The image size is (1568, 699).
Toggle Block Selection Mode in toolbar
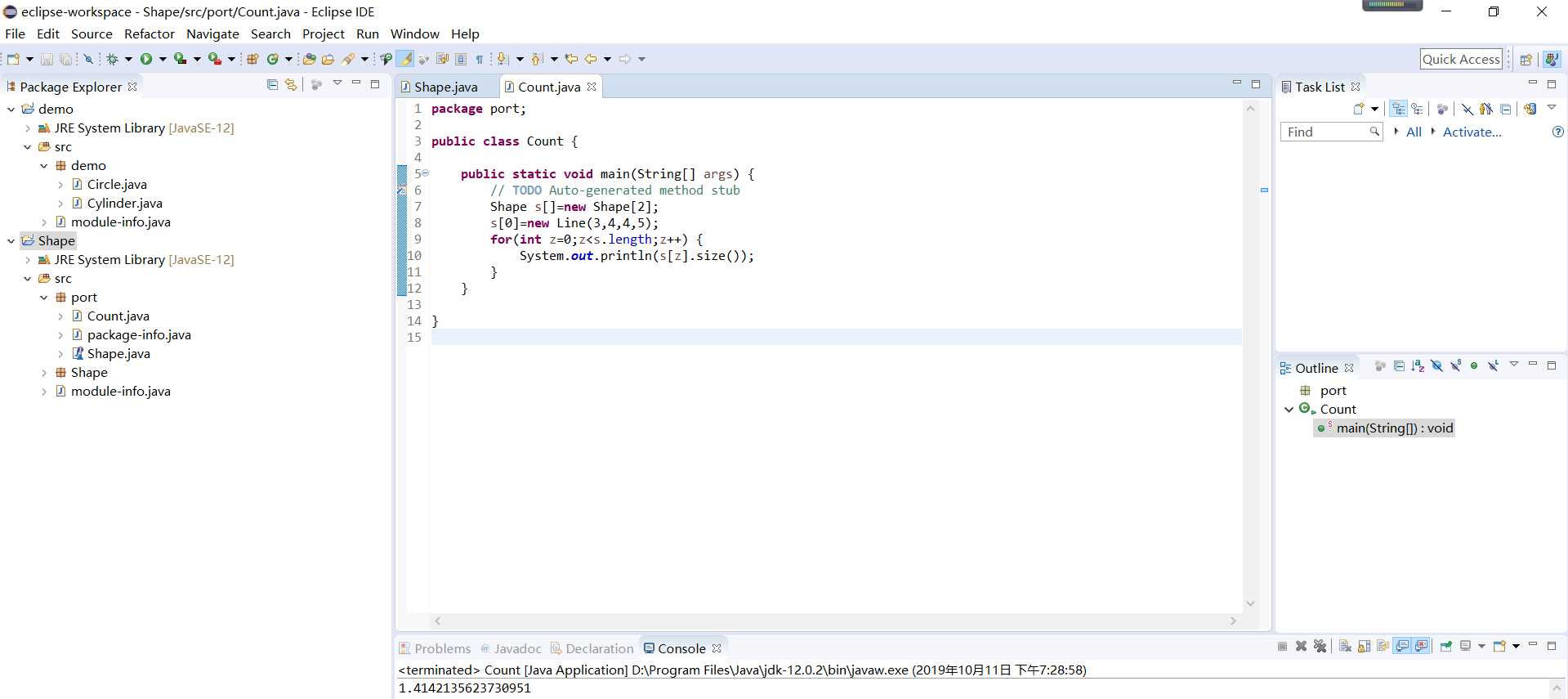[460, 59]
